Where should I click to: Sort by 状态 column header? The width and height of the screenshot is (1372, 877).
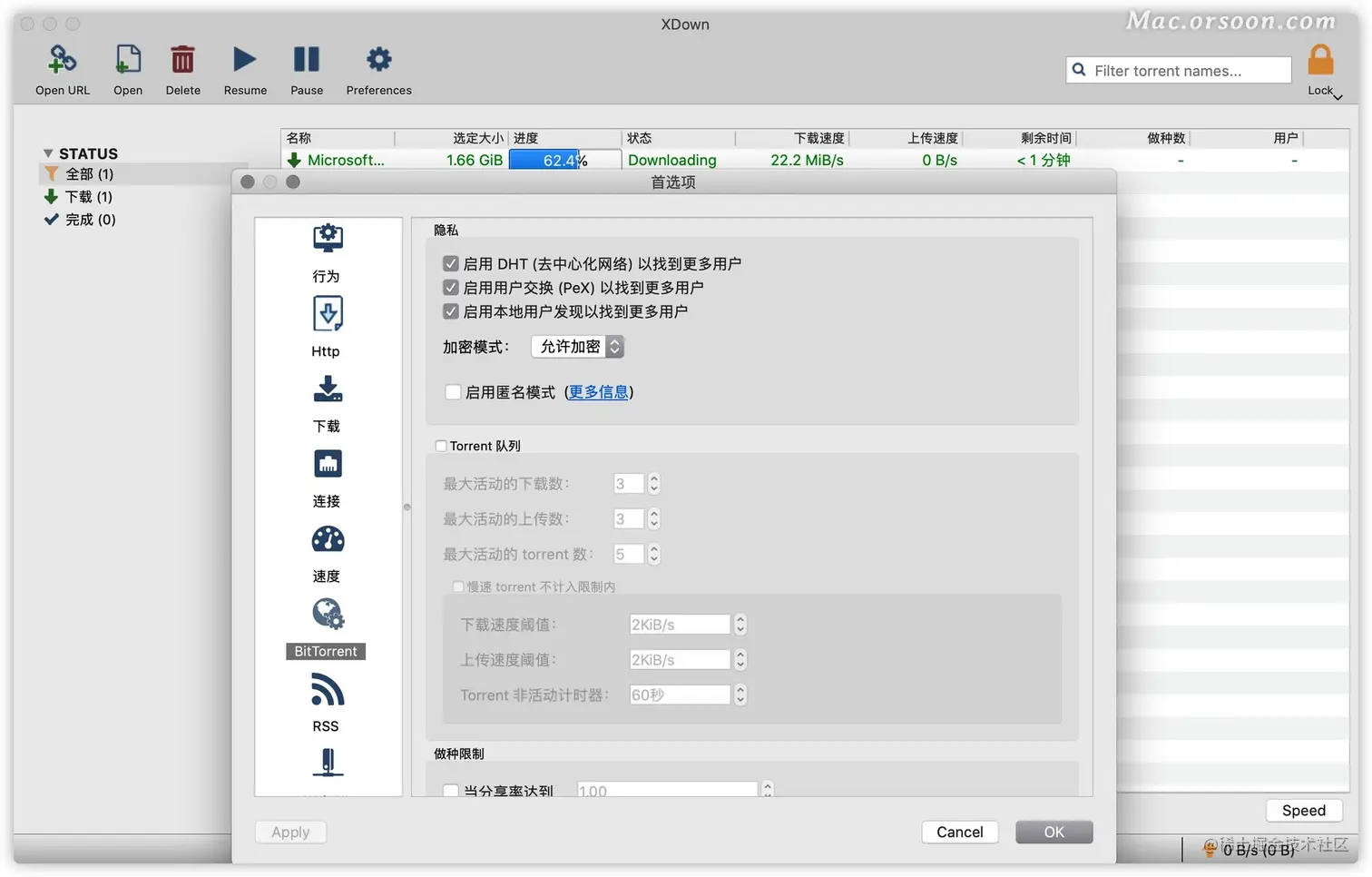tap(679, 138)
